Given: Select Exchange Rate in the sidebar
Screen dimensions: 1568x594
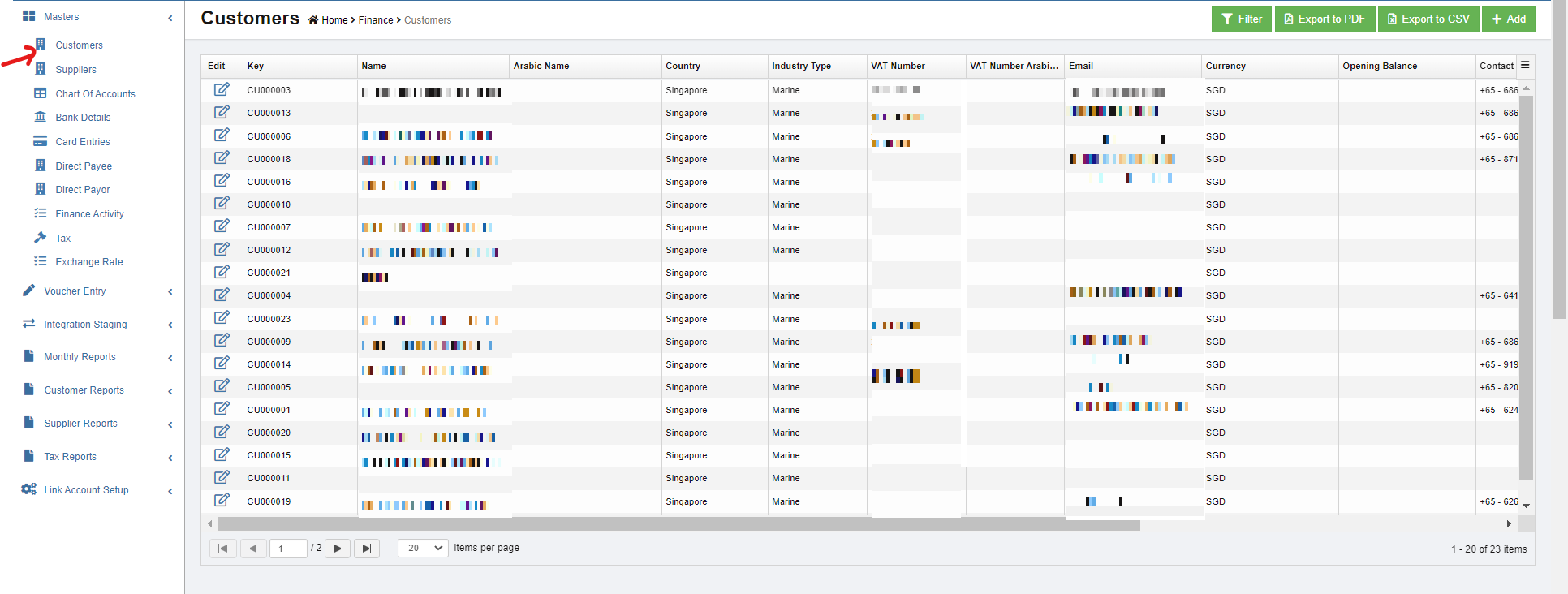Looking at the screenshot, I should click(x=89, y=262).
